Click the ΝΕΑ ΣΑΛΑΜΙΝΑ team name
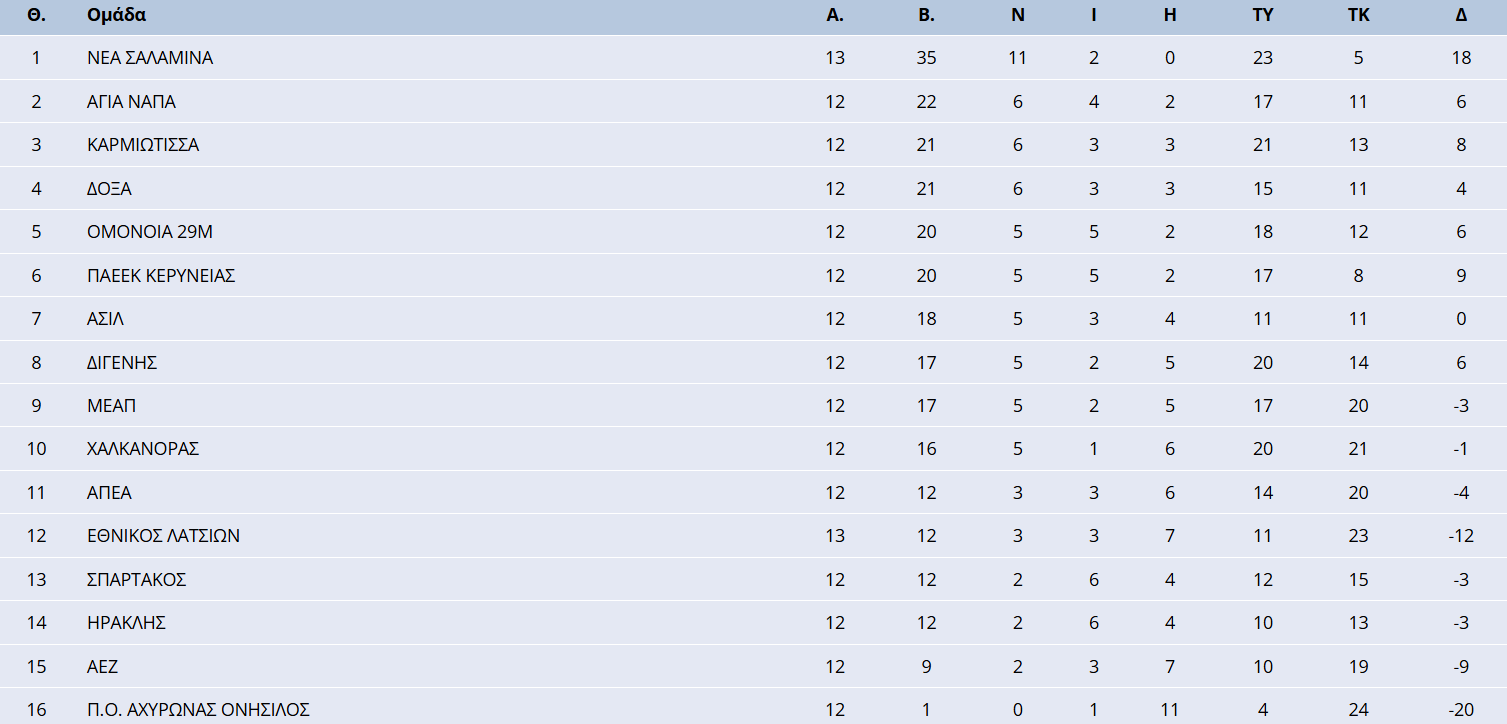 point(150,58)
